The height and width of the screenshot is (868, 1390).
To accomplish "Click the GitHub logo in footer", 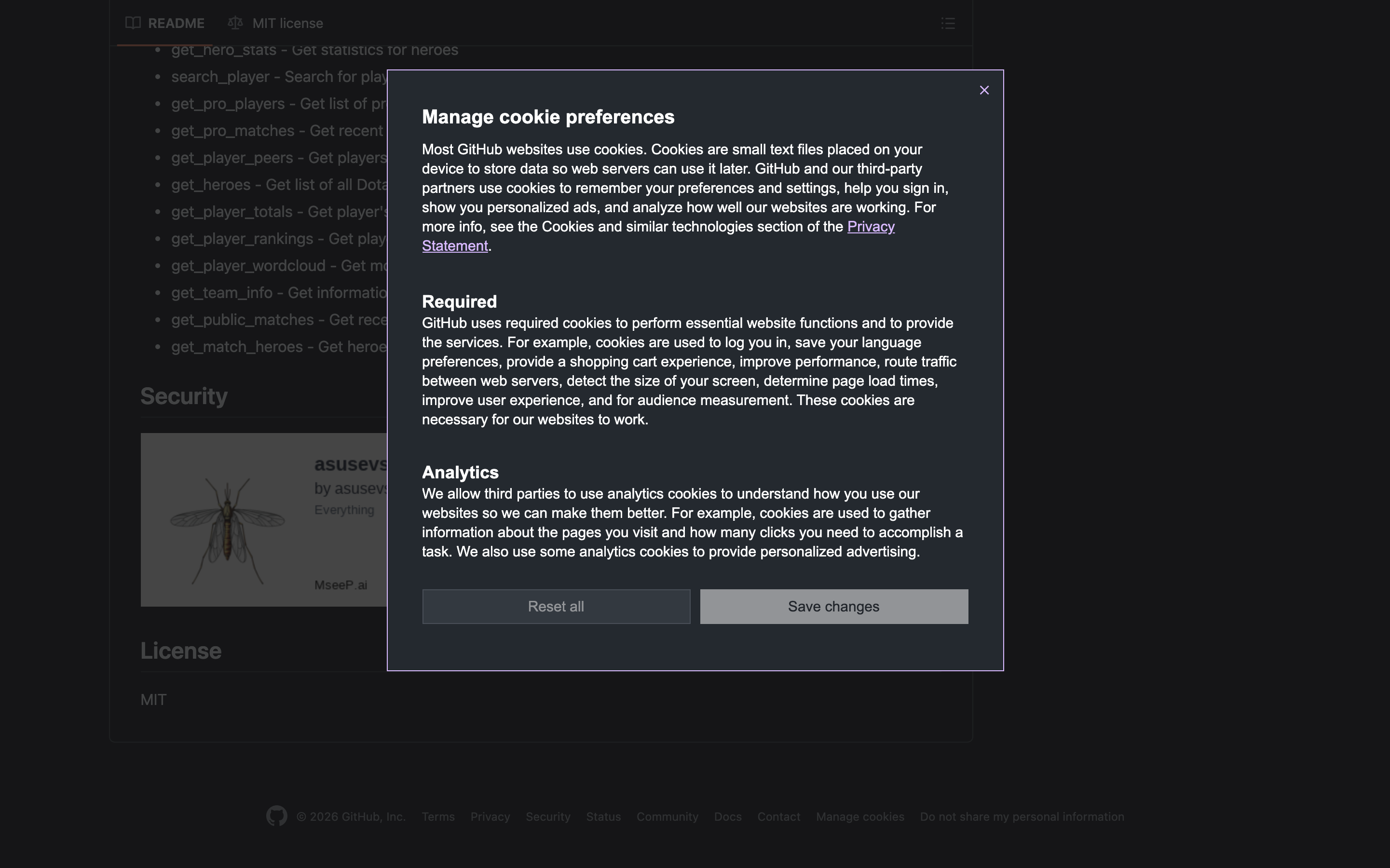I will pyautogui.click(x=276, y=816).
